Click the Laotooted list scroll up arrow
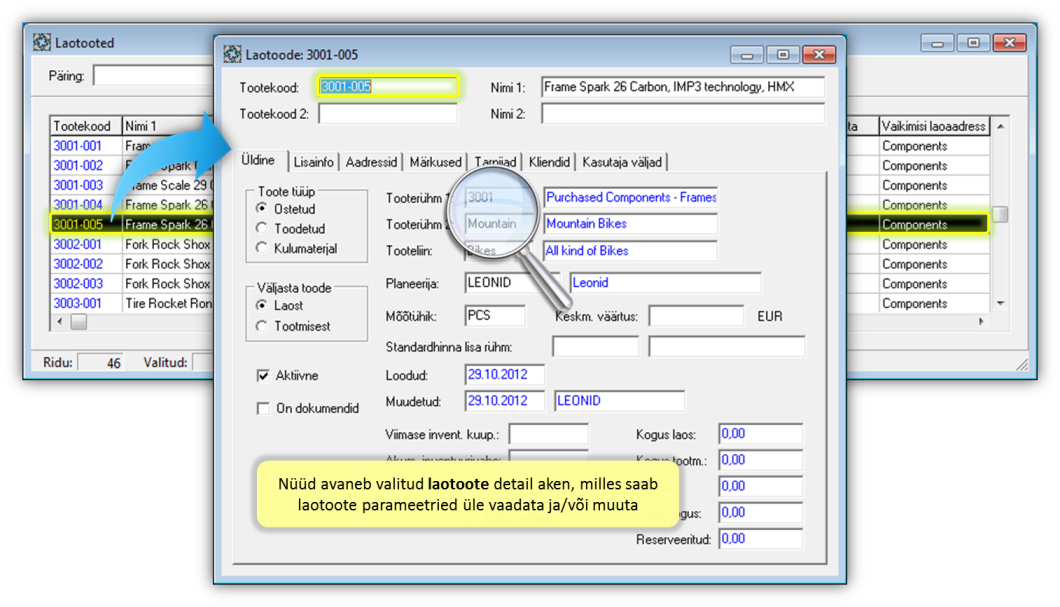Viewport: 1060px width, 607px height. tap(1000, 126)
